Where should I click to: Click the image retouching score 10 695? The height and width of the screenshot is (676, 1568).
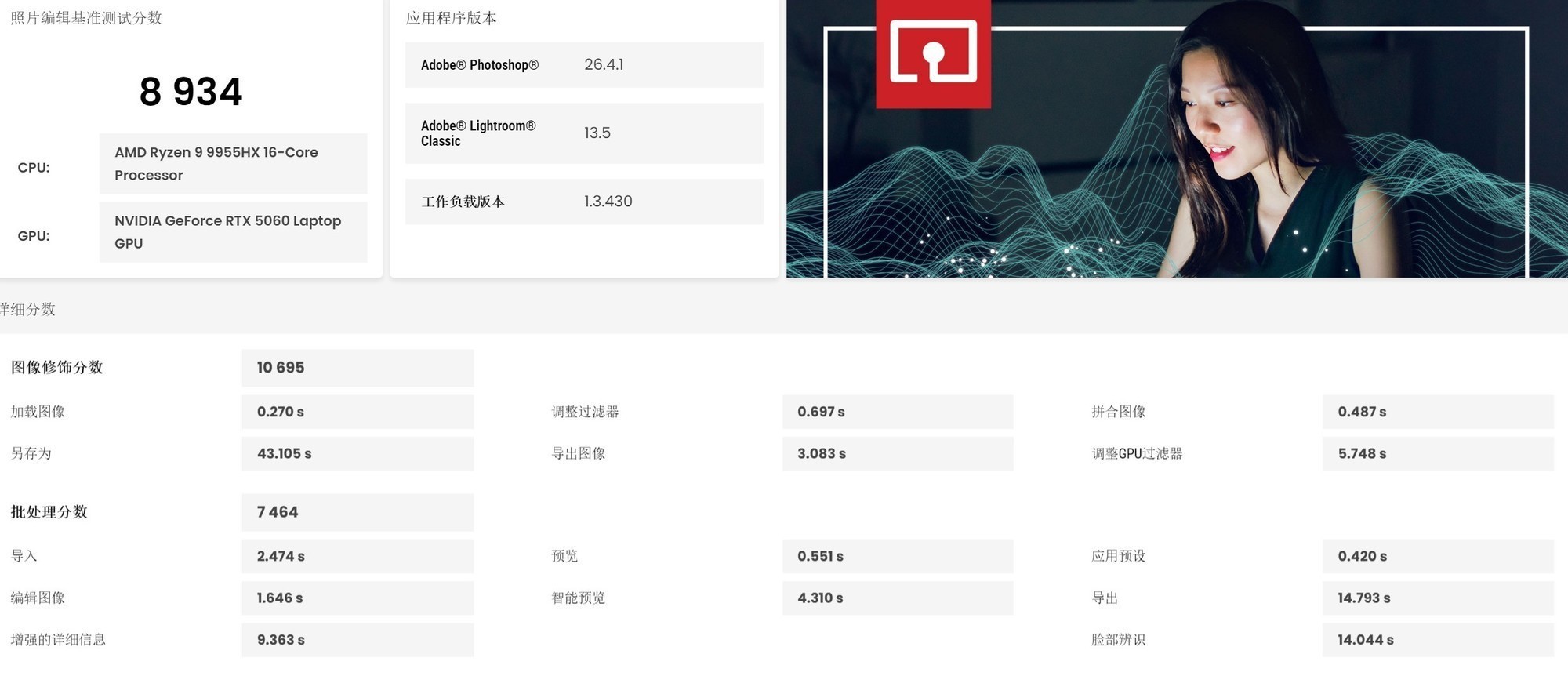[358, 368]
